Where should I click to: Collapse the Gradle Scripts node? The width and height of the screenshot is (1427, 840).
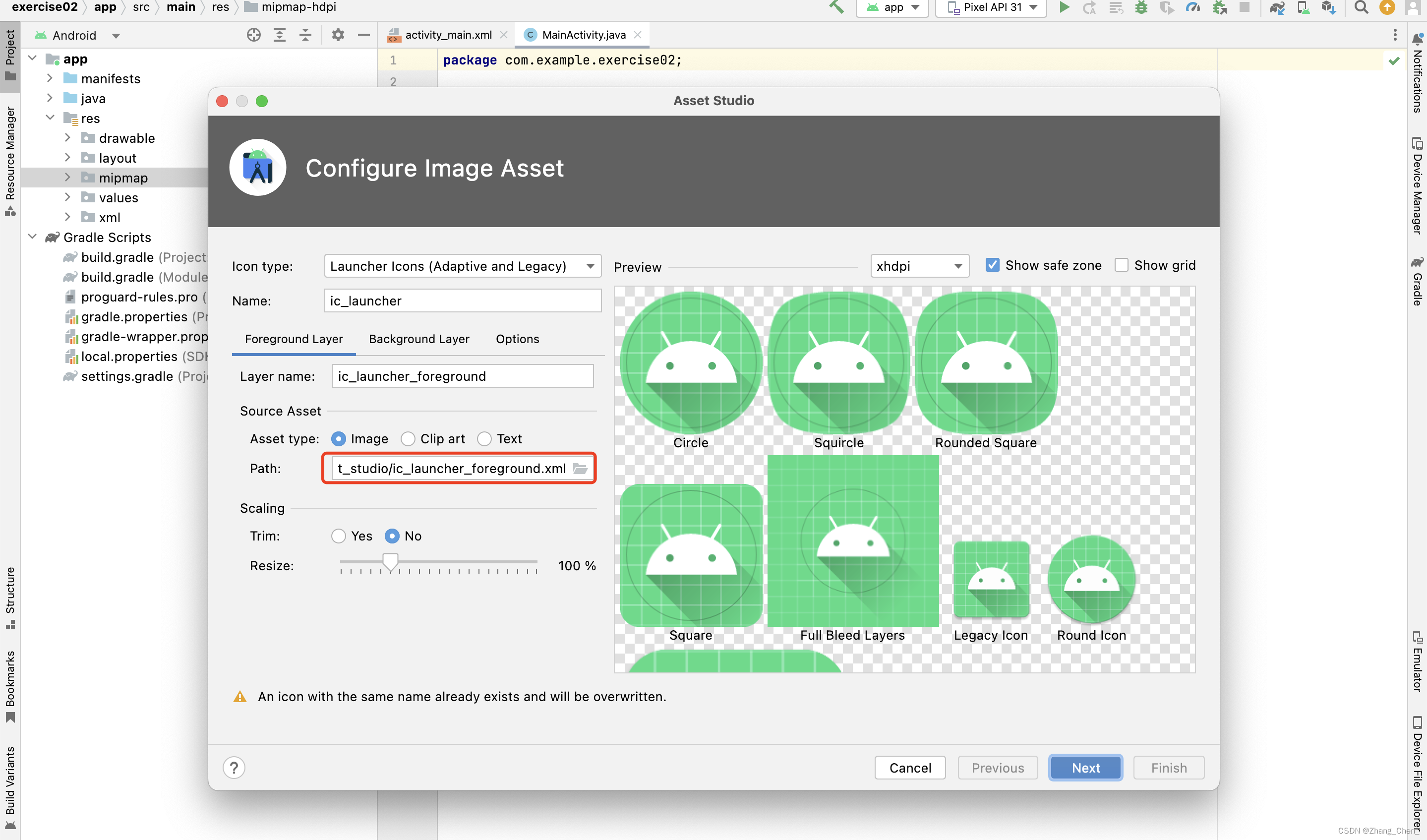pos(32,237)
